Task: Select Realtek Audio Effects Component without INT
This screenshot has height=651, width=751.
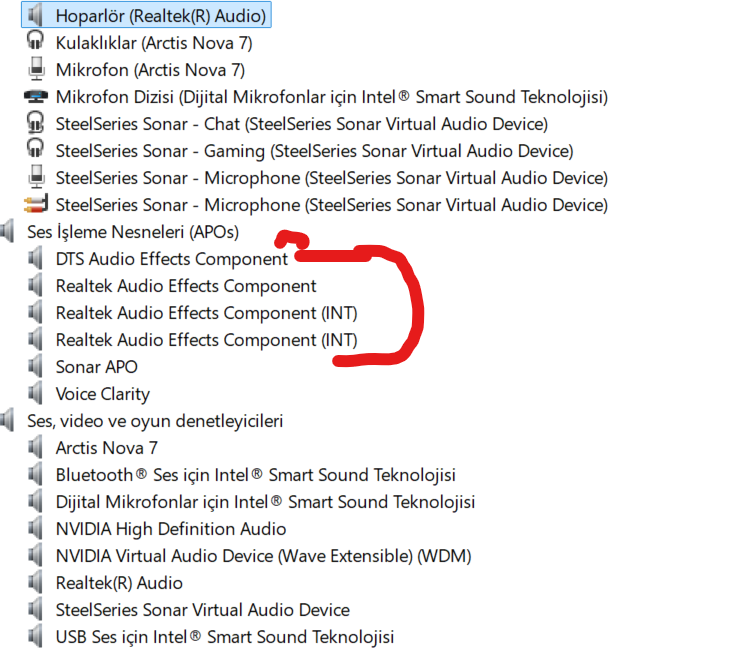Action: coord(186,286)
